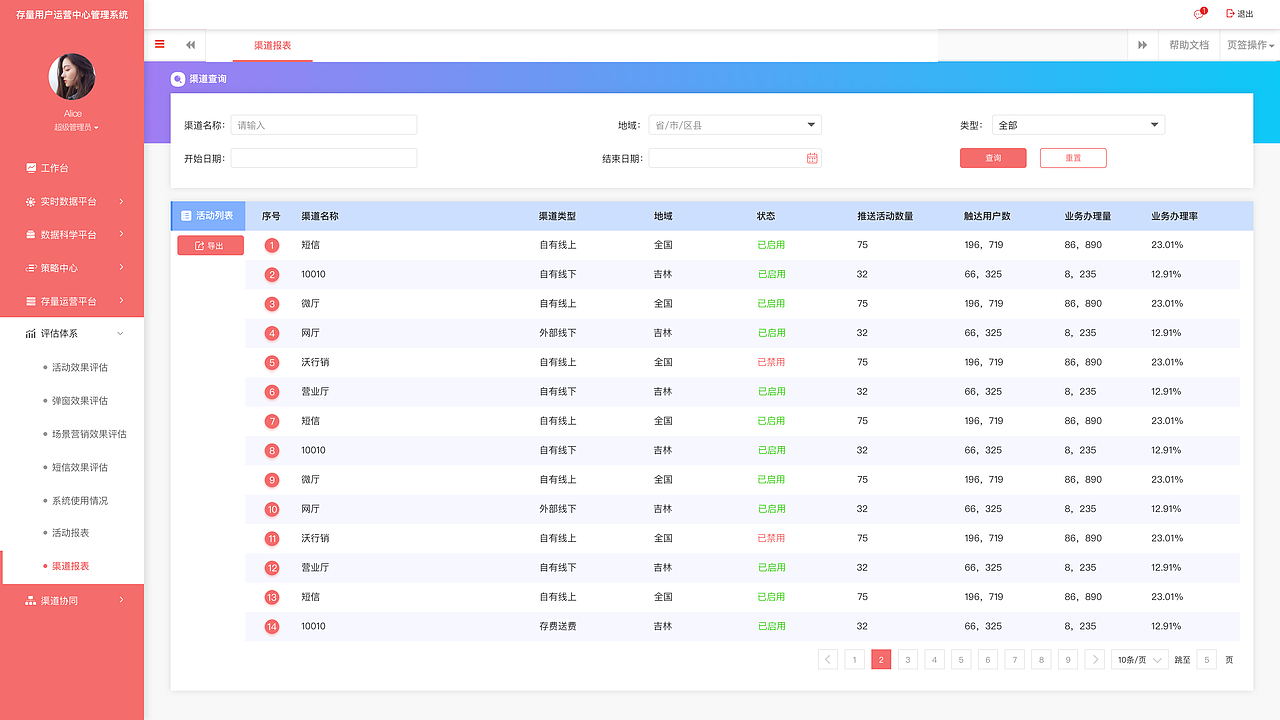Click the 重置 button

(1073, 158)
